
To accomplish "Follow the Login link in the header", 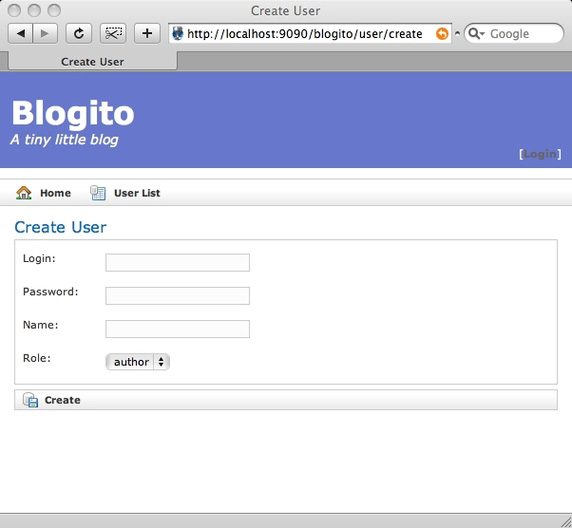I will [540, 154].
